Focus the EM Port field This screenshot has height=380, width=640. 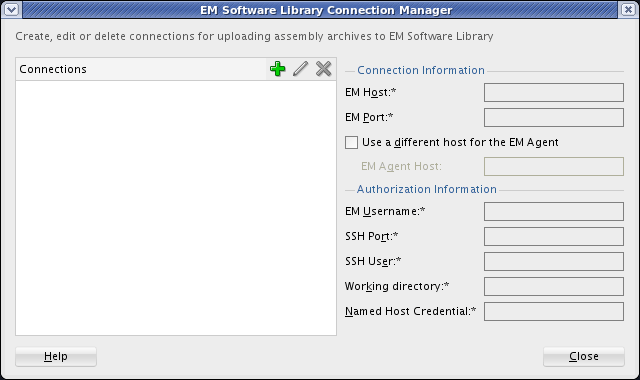[554, 118]
